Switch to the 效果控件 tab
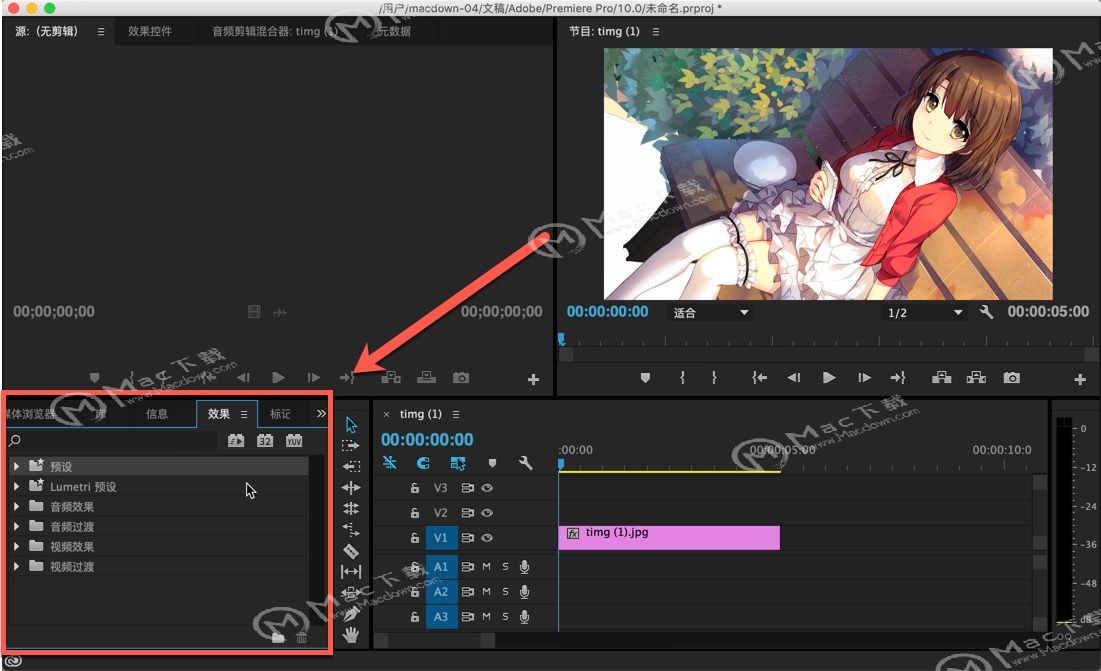Viewport: 1101px width, 671px height. (150, 32)
